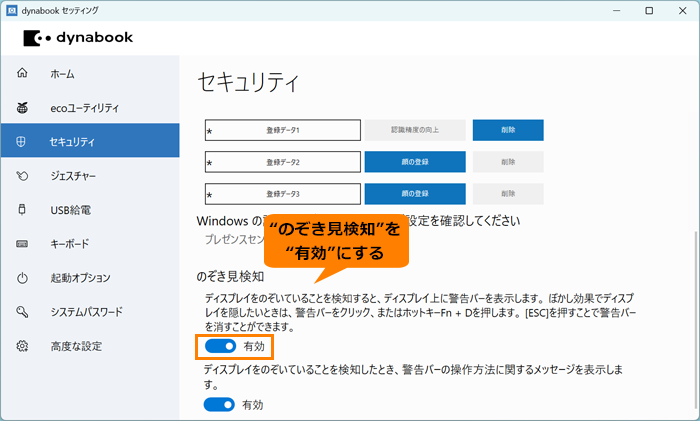
Task: Open the キーボード settings
Action: tap(90, 244)
